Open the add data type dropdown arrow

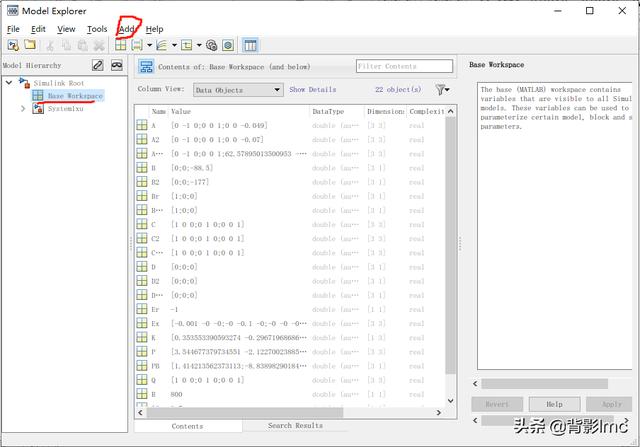tap(199, 45)
